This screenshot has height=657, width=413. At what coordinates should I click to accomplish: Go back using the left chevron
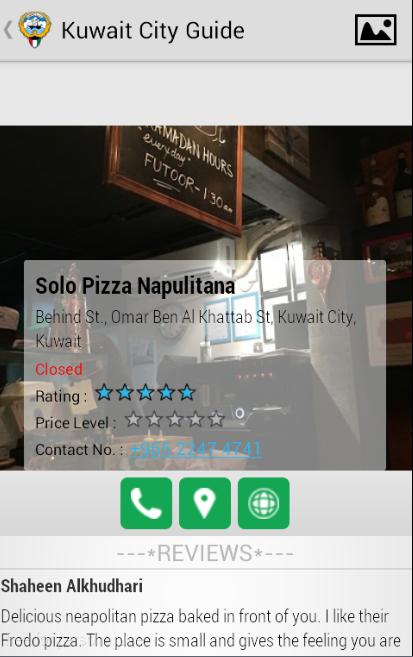[x=8, y=30]
